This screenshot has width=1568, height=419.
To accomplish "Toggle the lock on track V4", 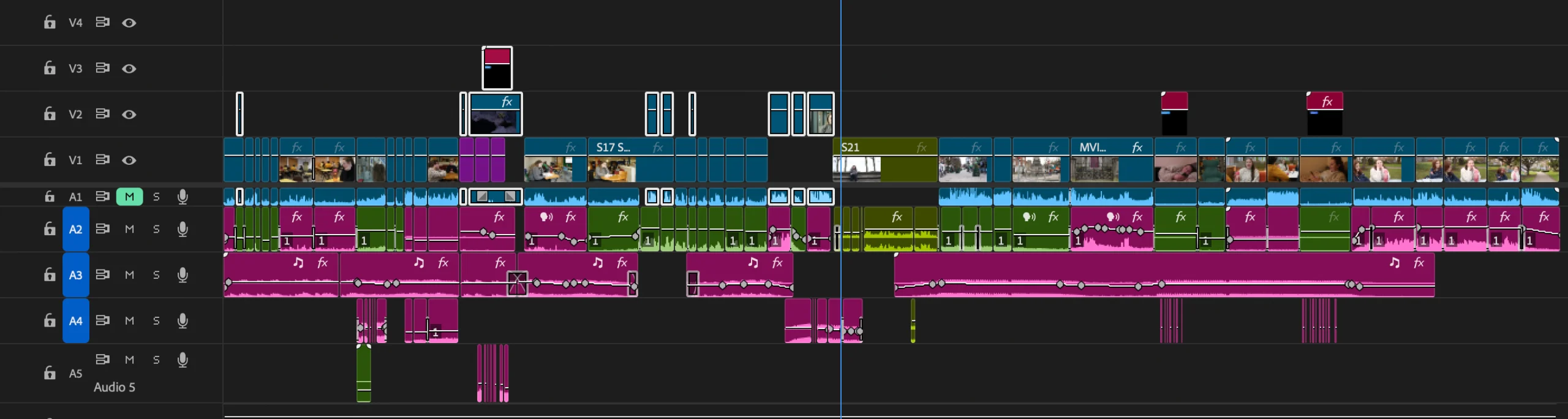I will tap(50, 23).
